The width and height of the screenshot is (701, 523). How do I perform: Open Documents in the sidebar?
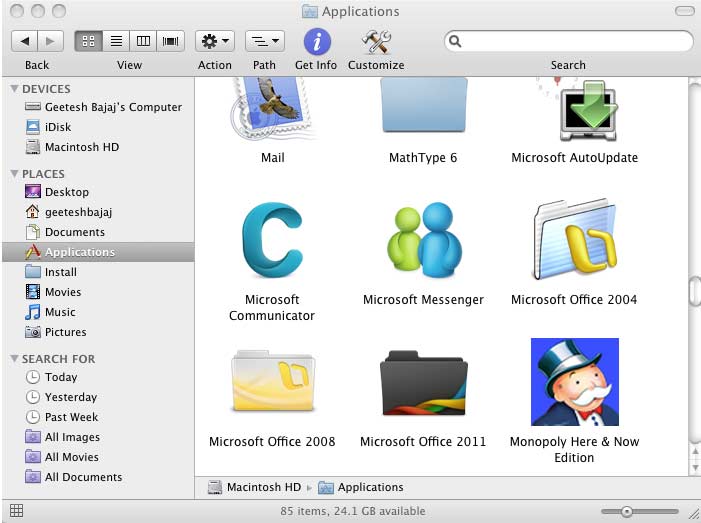point(65,232)
